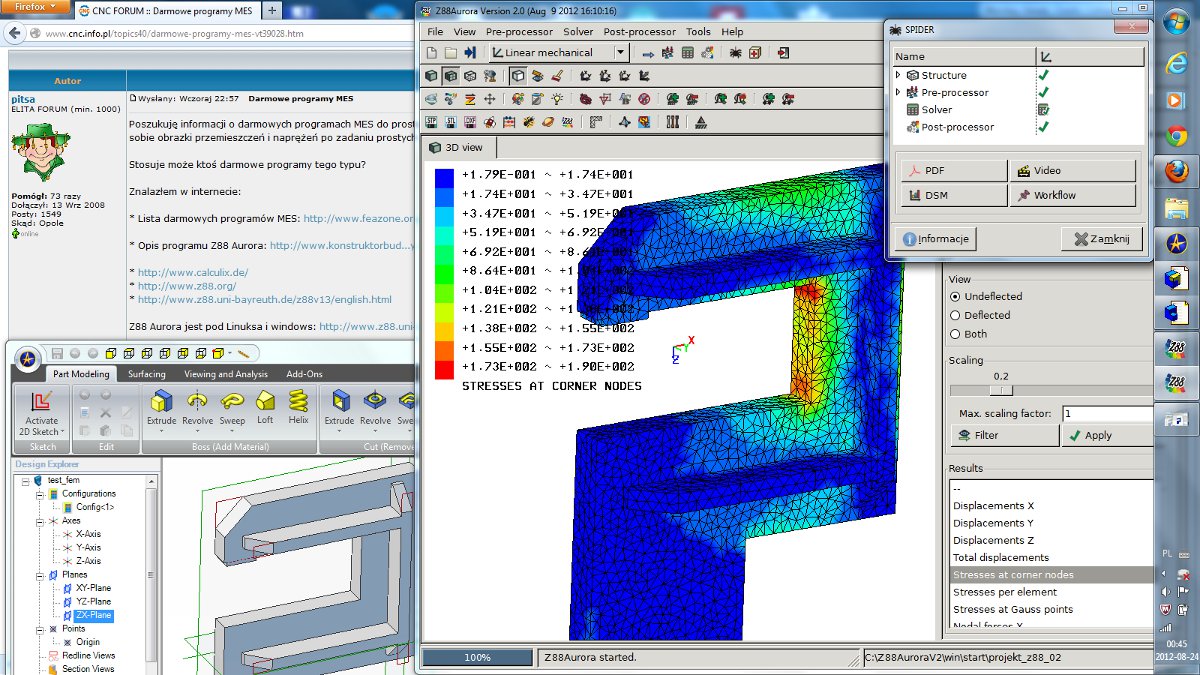Open Google Chrome from the taskbar
This screenshot has height=675, width=1200.
(x=1176, y=136)
